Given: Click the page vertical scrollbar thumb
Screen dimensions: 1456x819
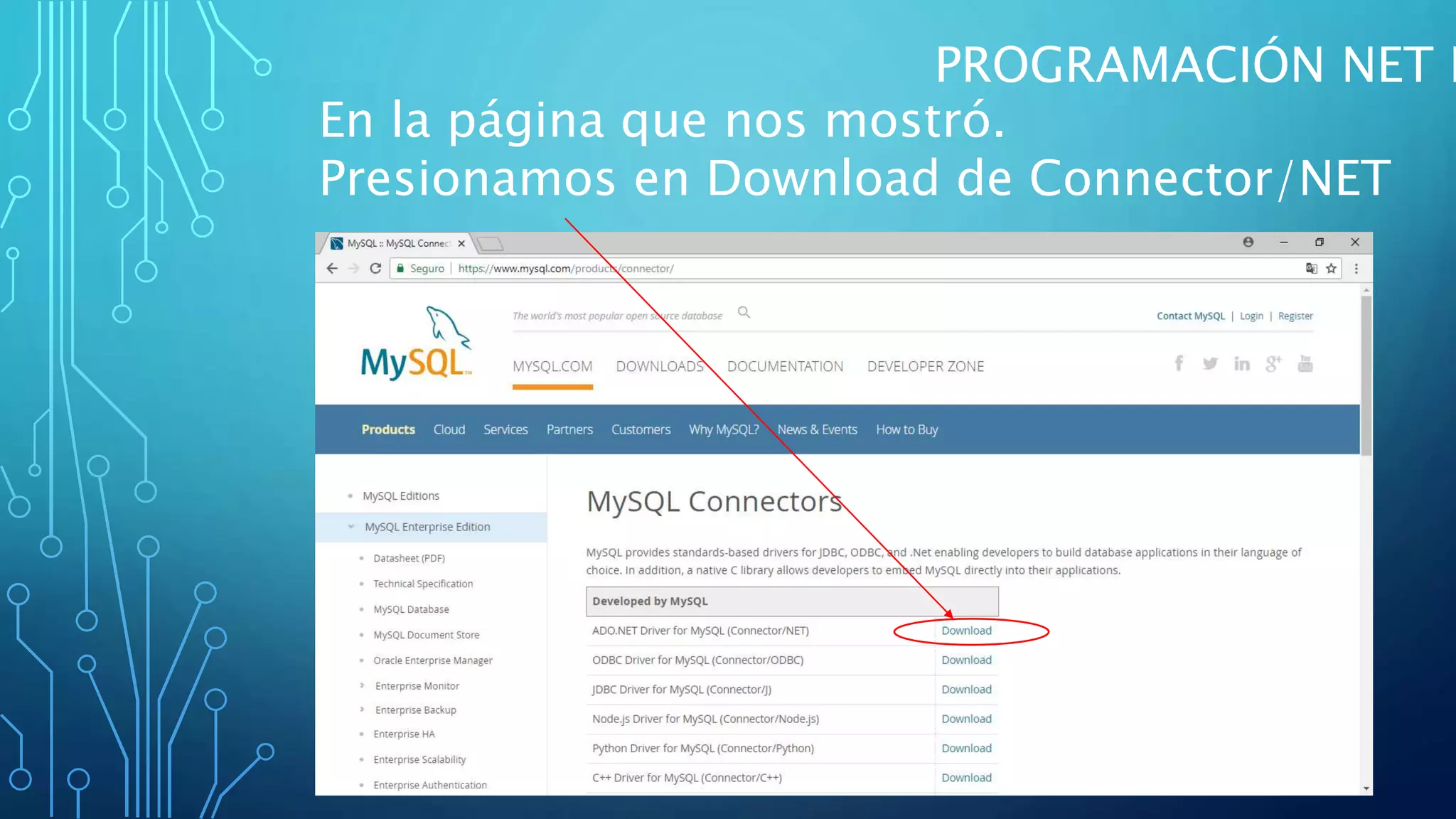Looking at the screenshot, I should pyautogui.click(x=1366, y=376).
